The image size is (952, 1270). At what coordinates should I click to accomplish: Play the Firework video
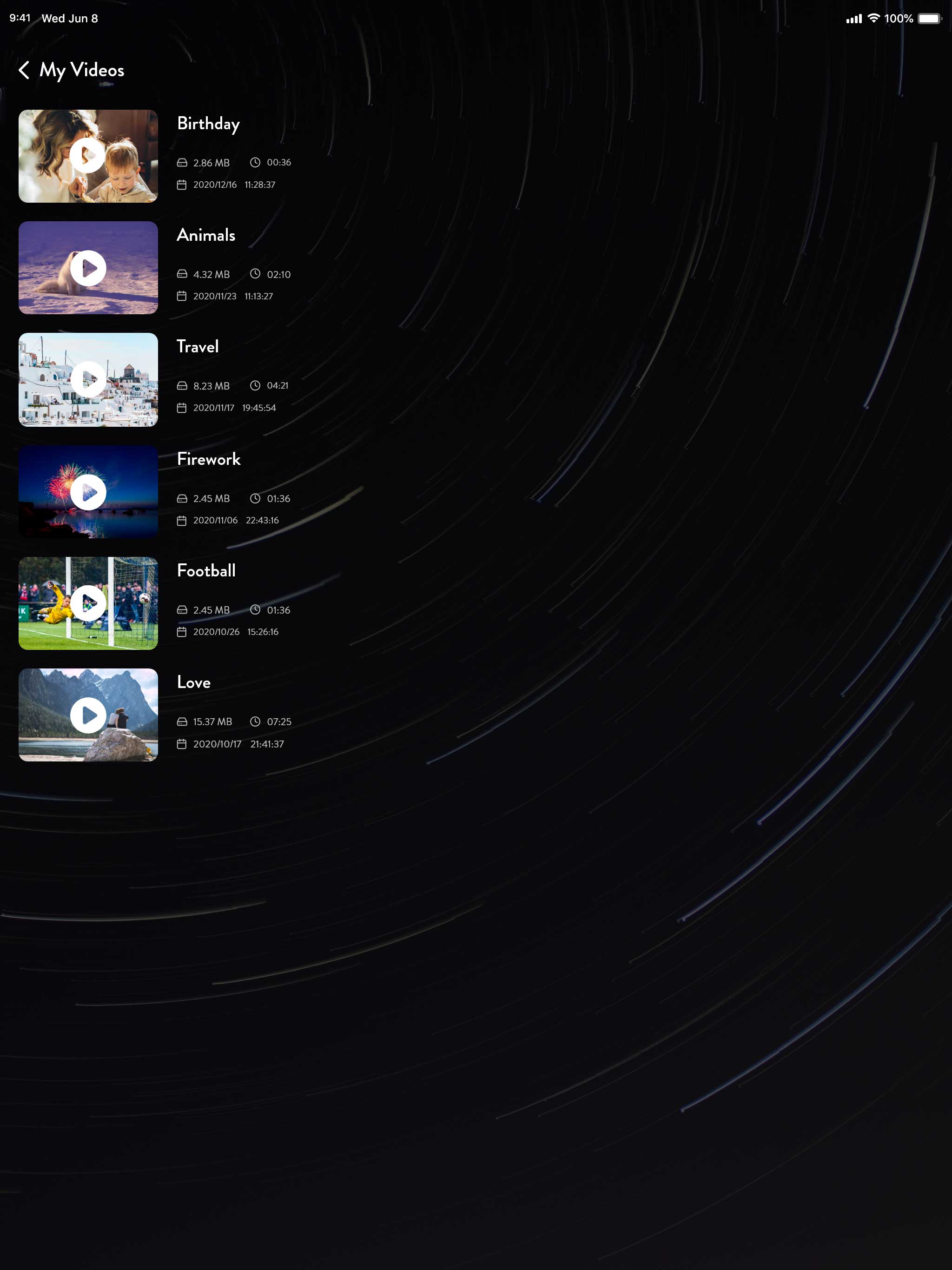[88, 492]
